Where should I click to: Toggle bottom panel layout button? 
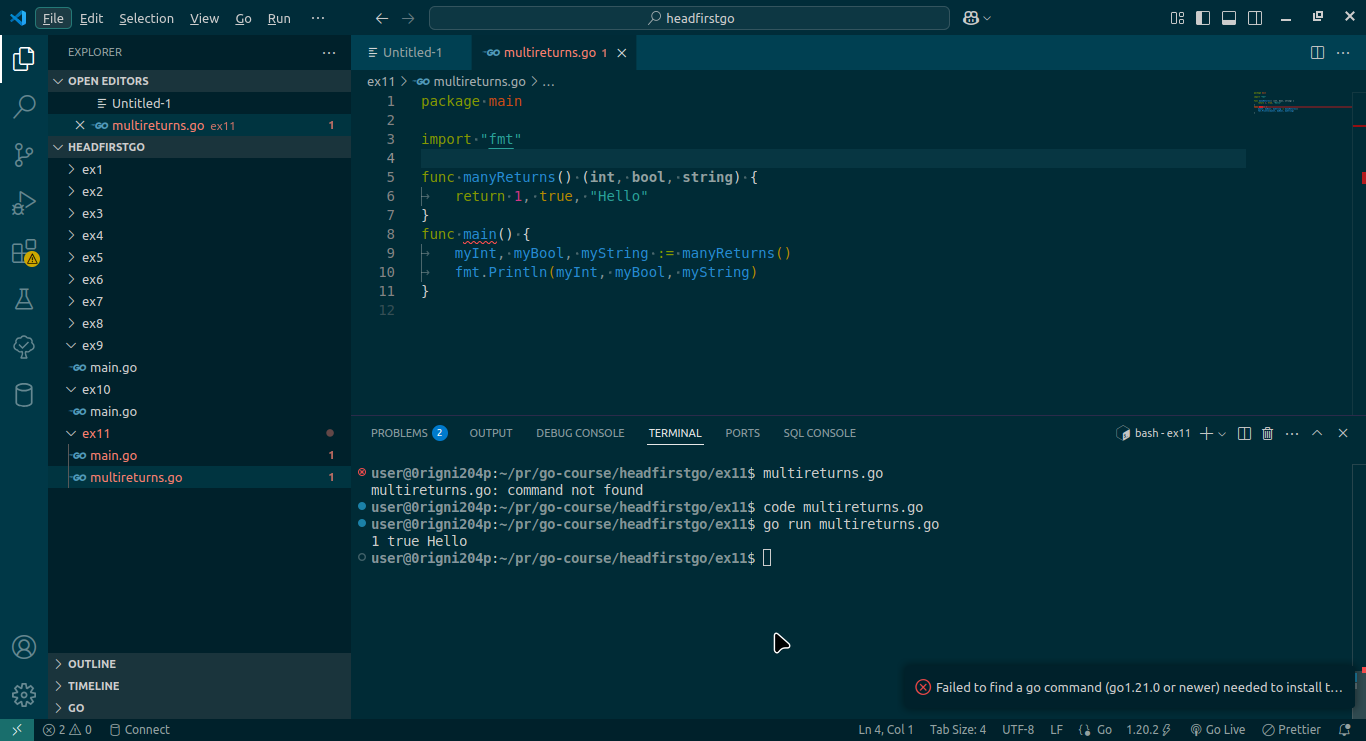1229,18
